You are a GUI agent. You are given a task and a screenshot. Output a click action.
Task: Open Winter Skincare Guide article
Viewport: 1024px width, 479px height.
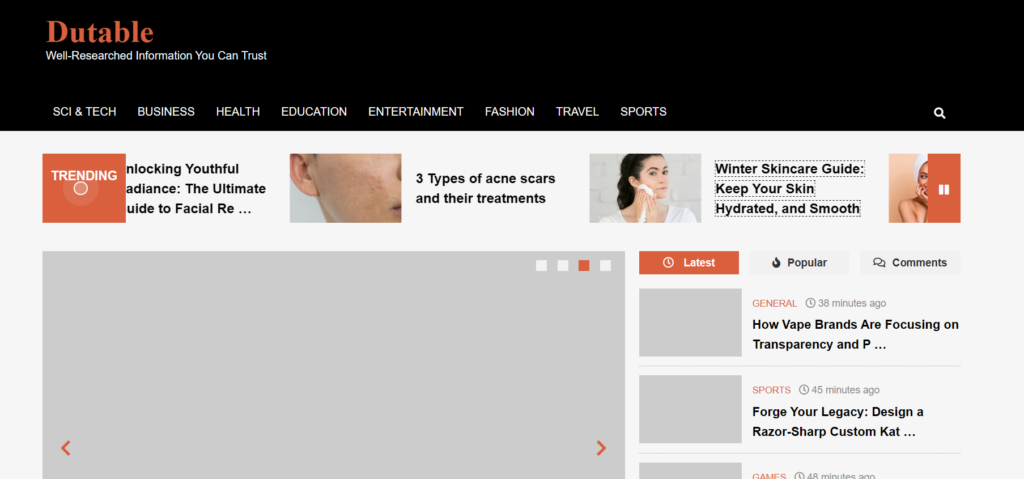tap(789, 188)
